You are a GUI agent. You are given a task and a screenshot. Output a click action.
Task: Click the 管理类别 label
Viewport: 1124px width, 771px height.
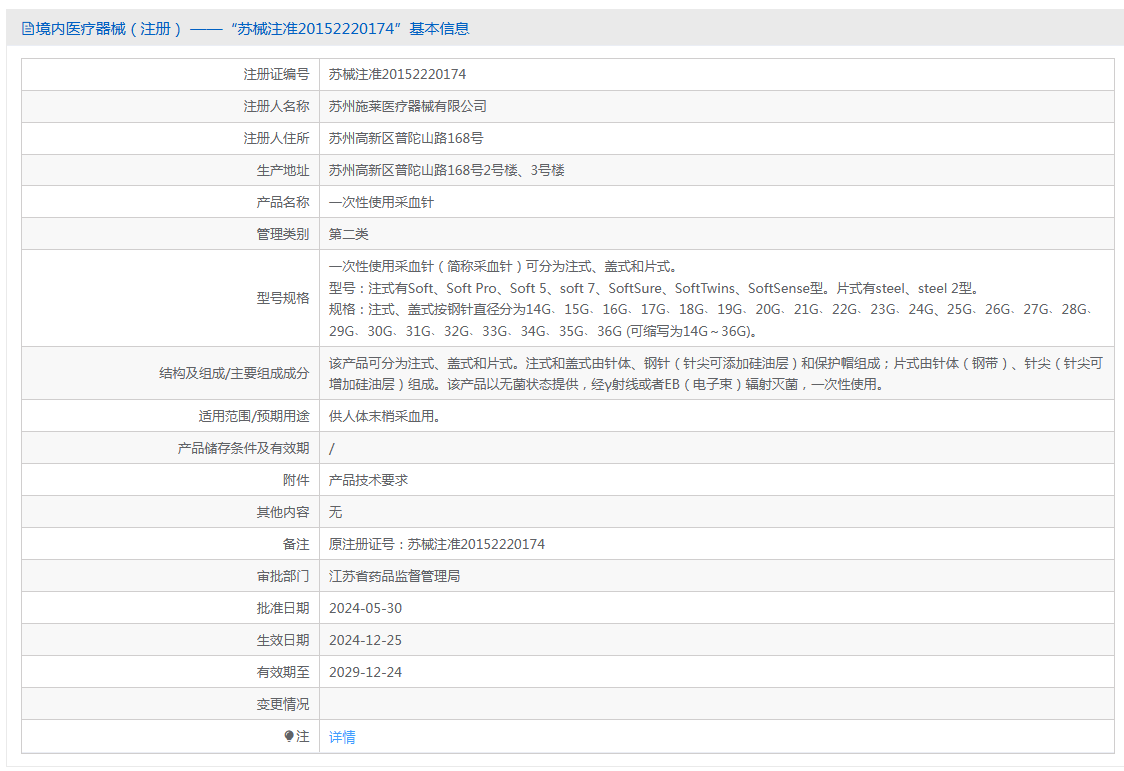tap(282, 234)
